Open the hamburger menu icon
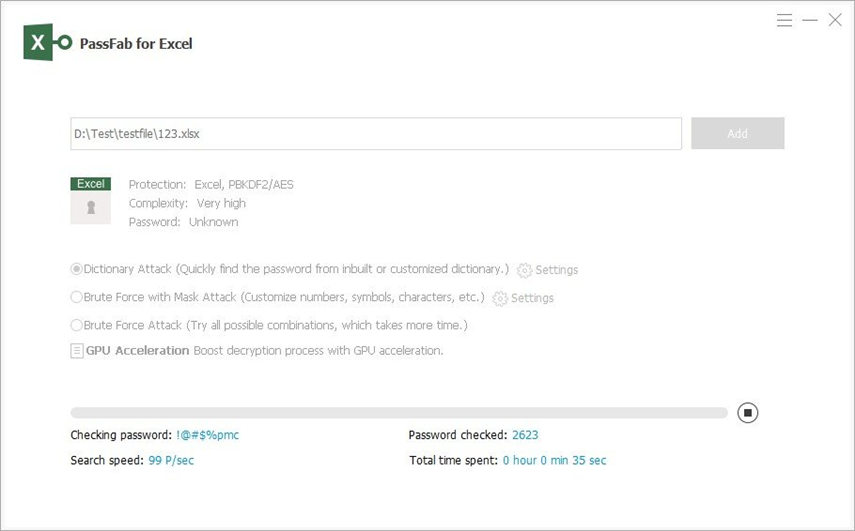855x531 pixels. point(784,21)
